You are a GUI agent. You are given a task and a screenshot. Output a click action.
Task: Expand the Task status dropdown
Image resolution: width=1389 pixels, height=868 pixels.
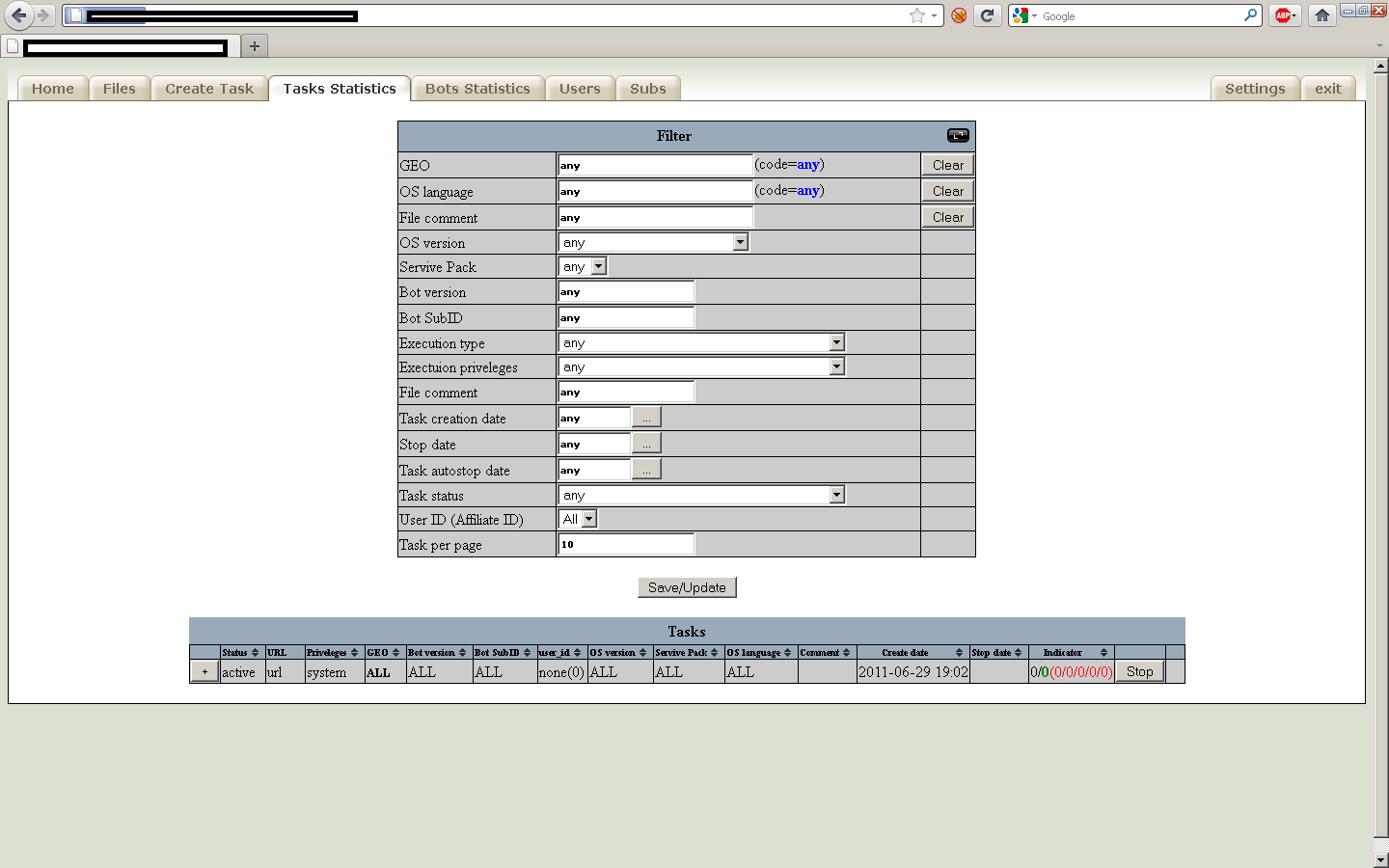(x=836, y=495)
